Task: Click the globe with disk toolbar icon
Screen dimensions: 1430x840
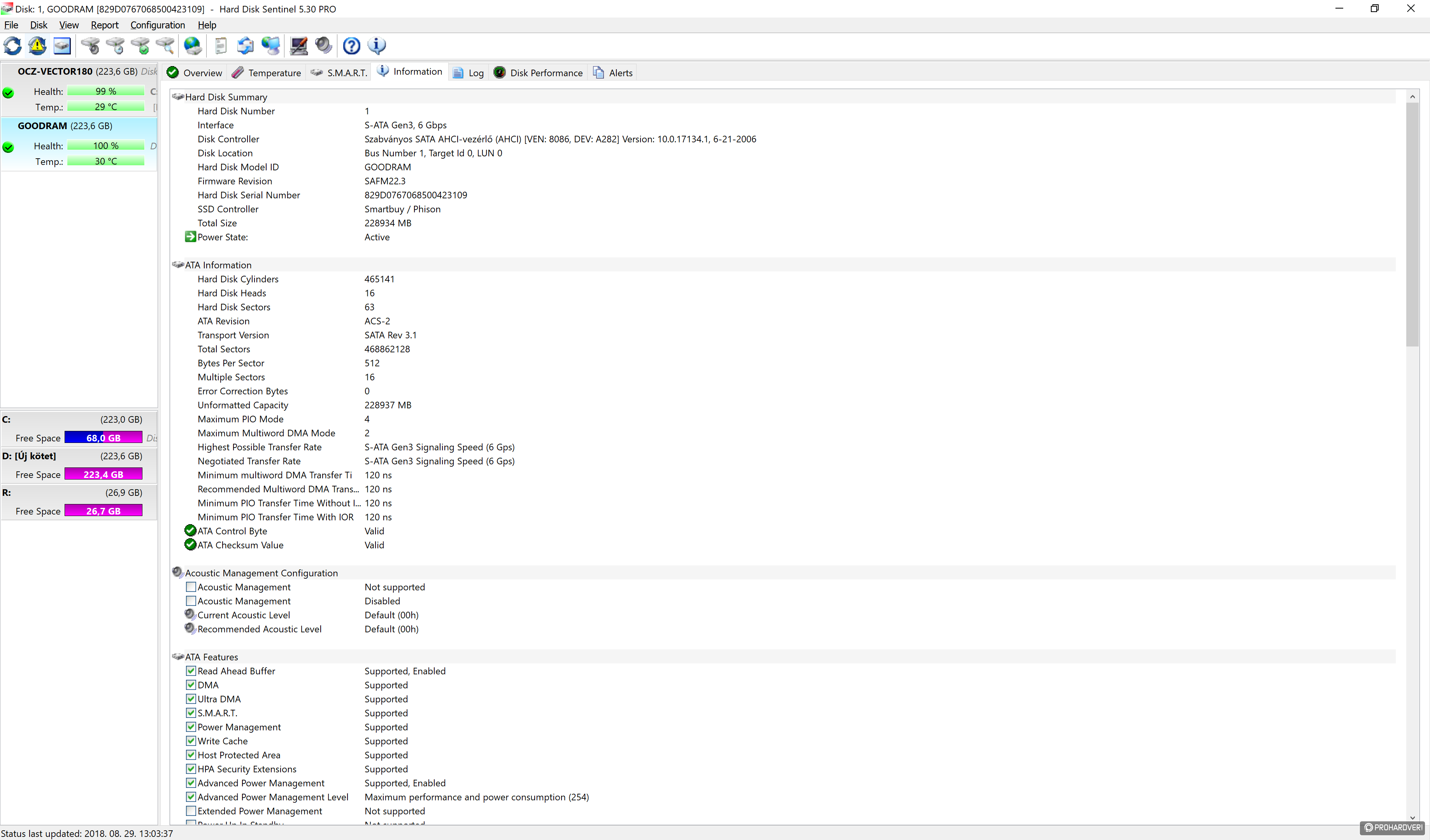Action: 193,45
